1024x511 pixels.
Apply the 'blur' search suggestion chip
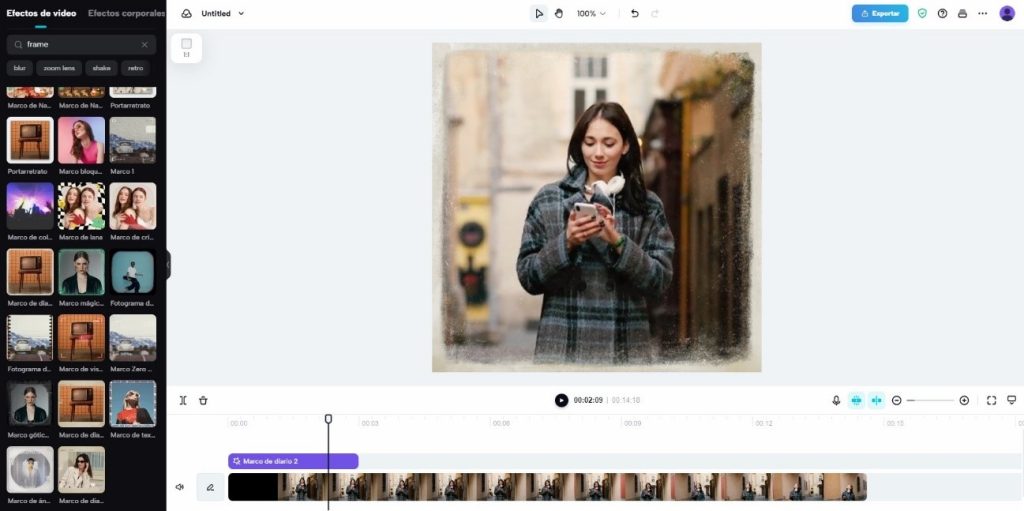[x=19, y=68]
